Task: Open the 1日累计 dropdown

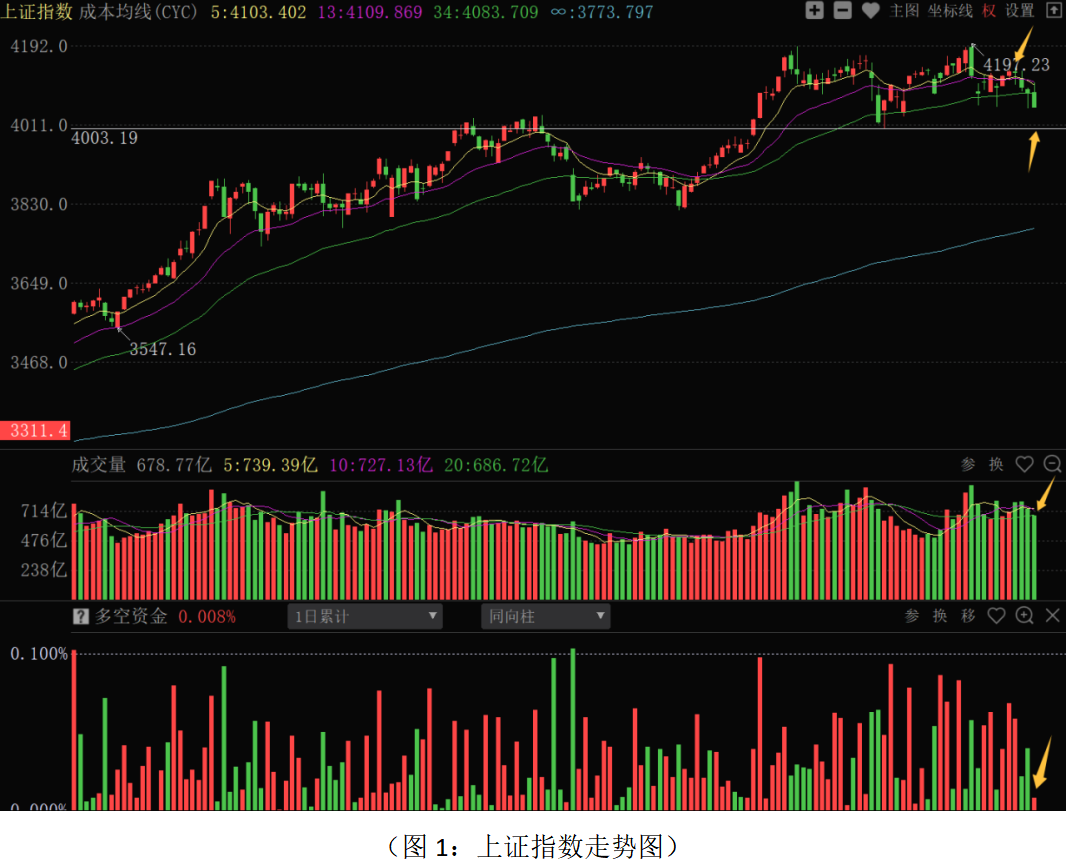Action: point(365,617)
